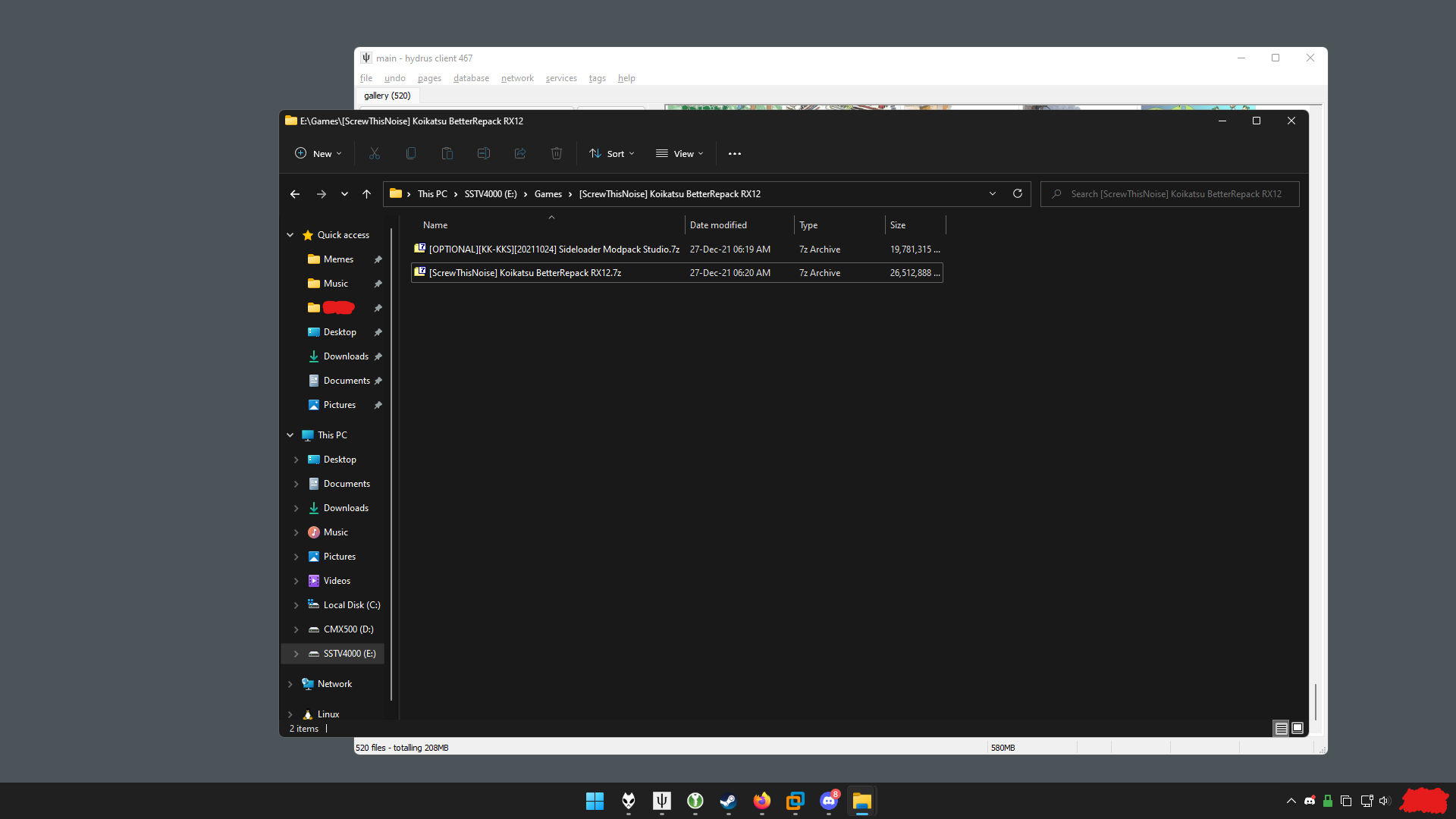This screenshot has height=819, width=1456.
Task: Open Start menu on taskbar
Action: coord(595,801)
